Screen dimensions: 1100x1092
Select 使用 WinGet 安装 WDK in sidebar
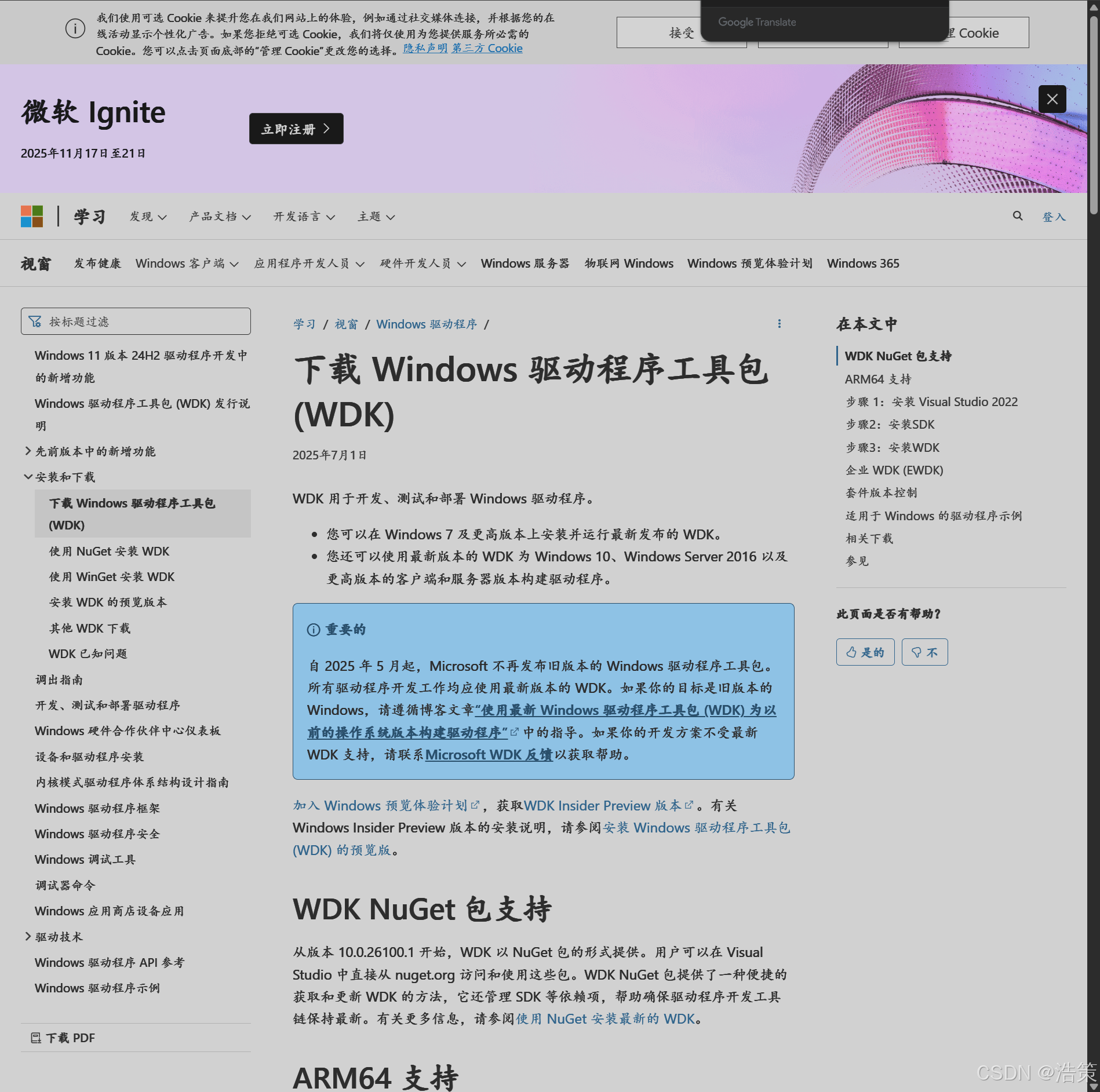pyautogui.click(x=112, y=577)
